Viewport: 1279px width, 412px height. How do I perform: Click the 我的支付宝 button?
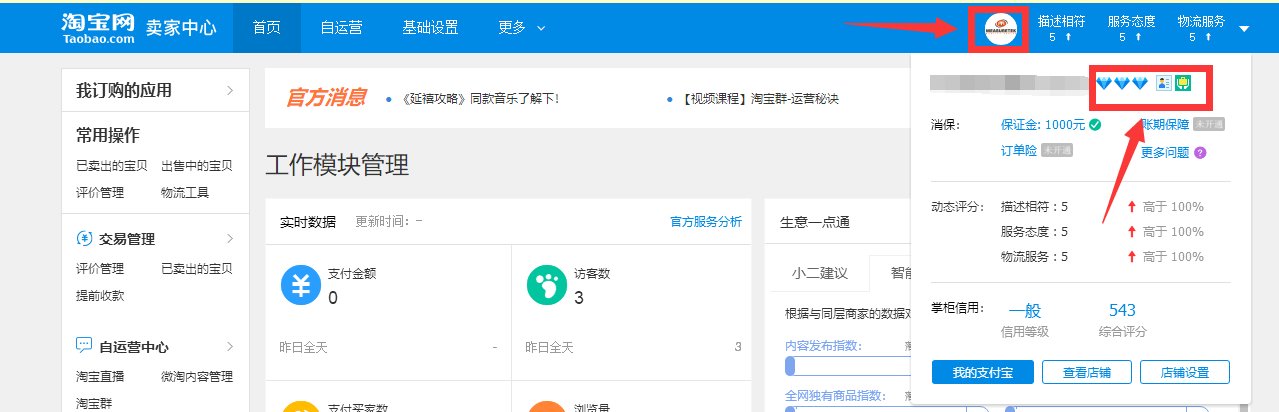pyautogui.click(x=983, y=373)
